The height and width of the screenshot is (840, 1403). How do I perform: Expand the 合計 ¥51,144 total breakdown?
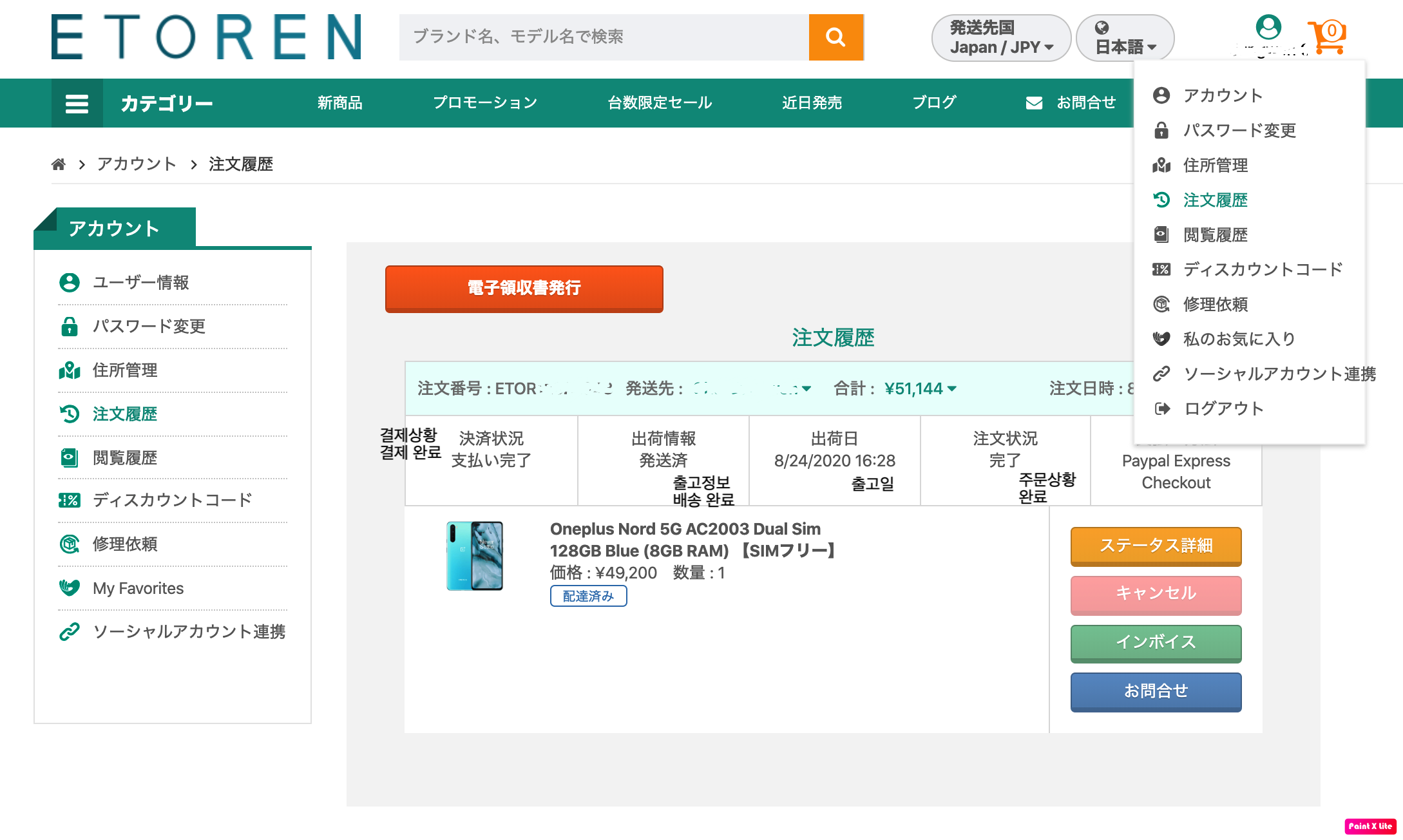coord(952,388)
